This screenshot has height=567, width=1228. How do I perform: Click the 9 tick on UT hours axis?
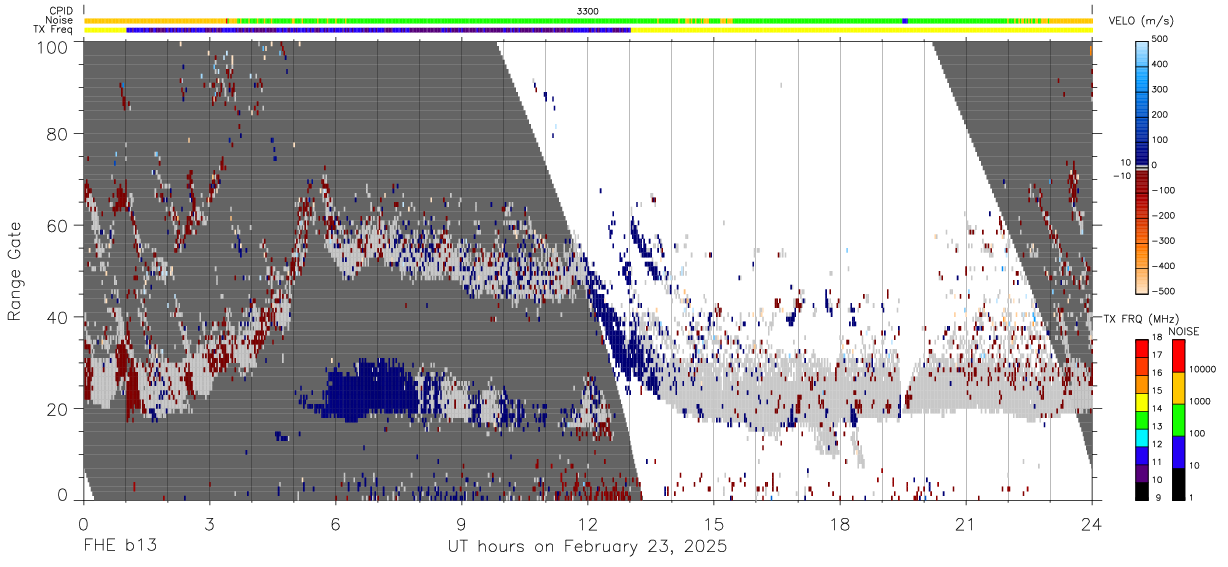click(461, 523)
